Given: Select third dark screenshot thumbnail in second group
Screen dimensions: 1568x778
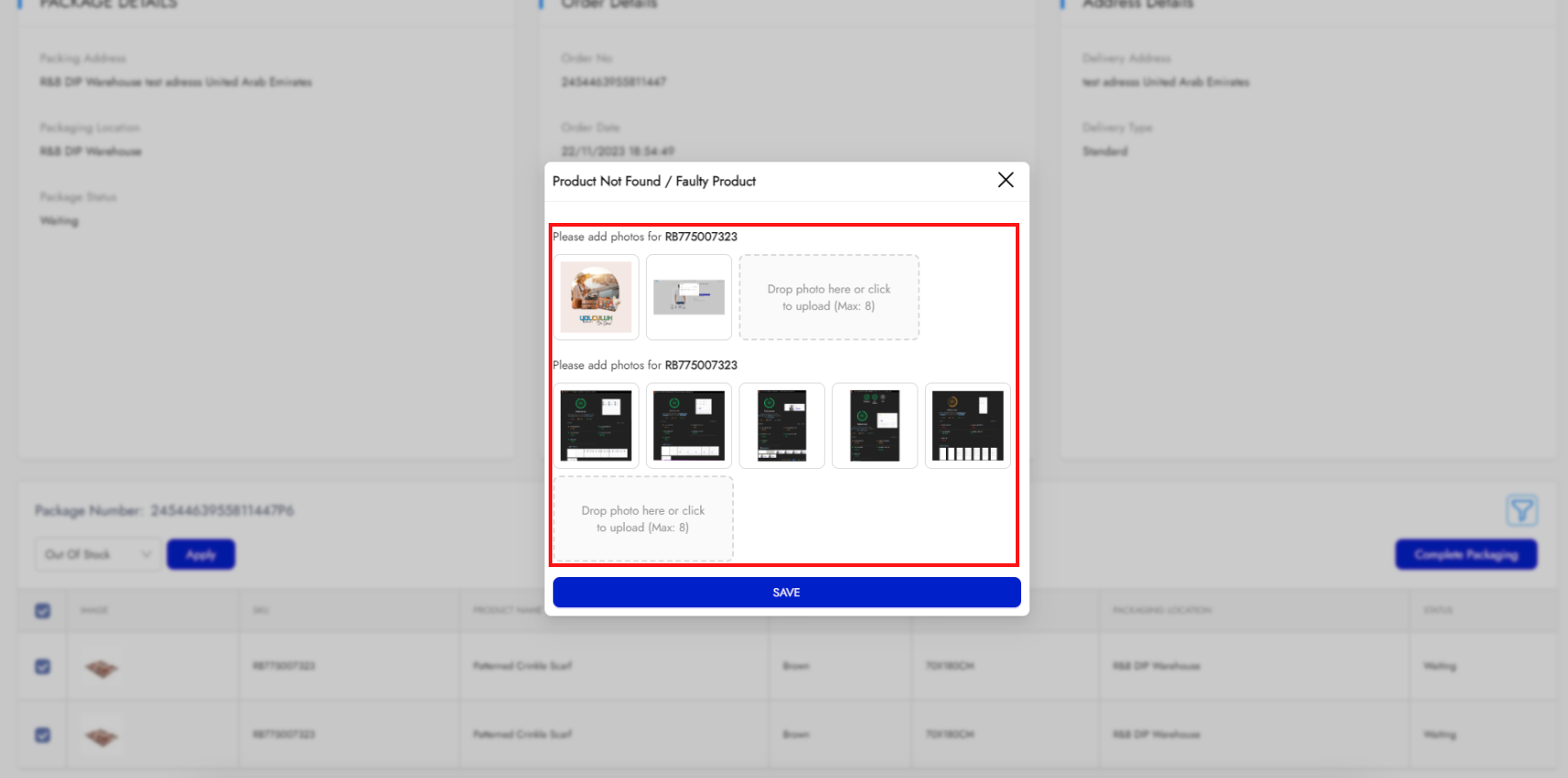Looking at the screenshot, I should [x=782, y=426].
